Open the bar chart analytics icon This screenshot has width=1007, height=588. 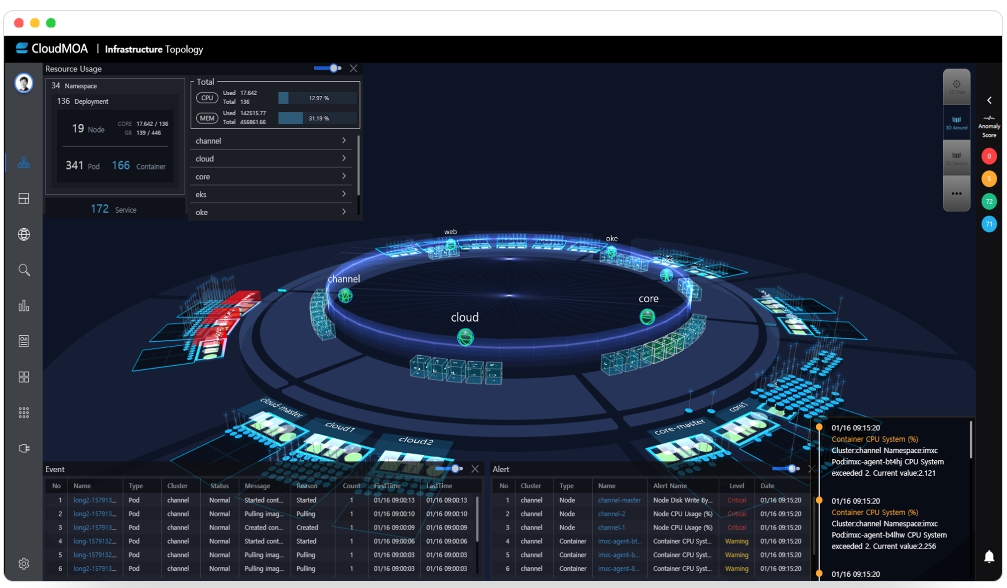(x=24, y=306)
